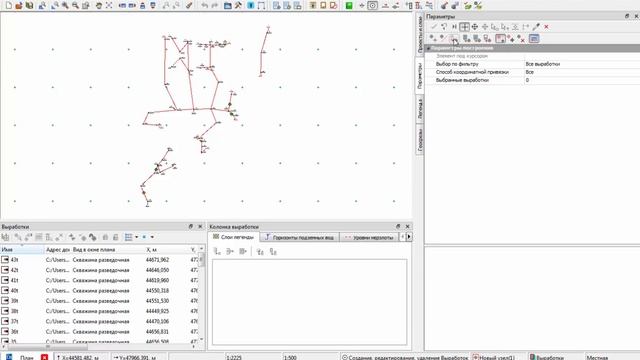
Task: Click the first layer icon in Колонка выработки toolbar
Action: 217,251
